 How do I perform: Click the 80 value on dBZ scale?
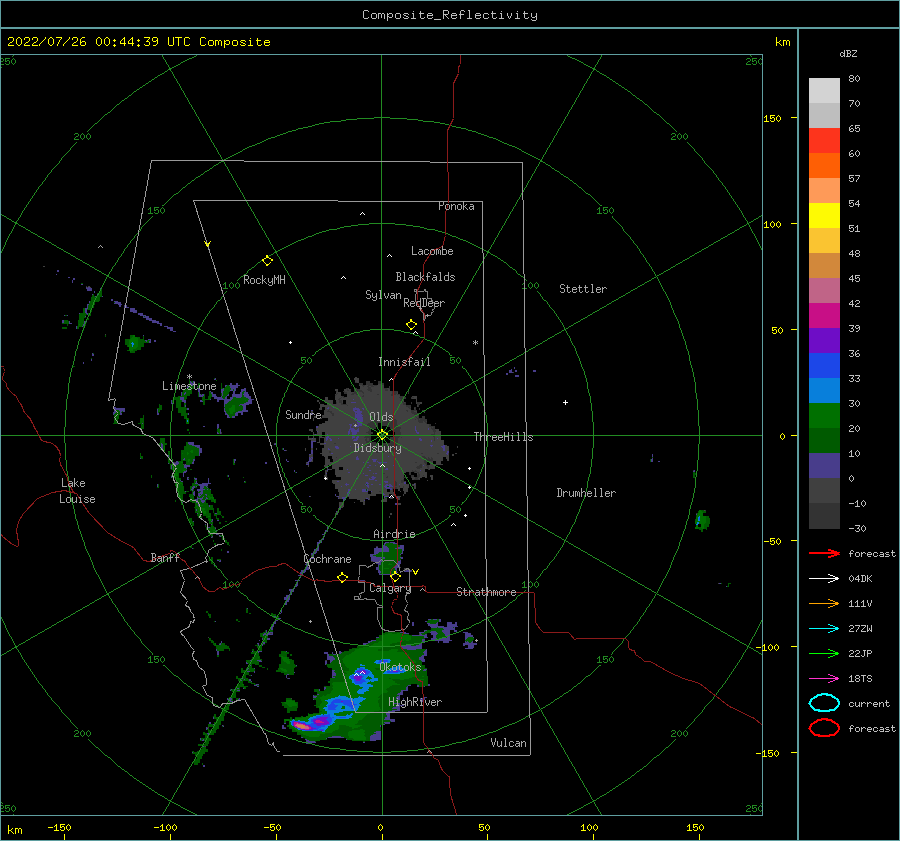click(x=854, y=78)
